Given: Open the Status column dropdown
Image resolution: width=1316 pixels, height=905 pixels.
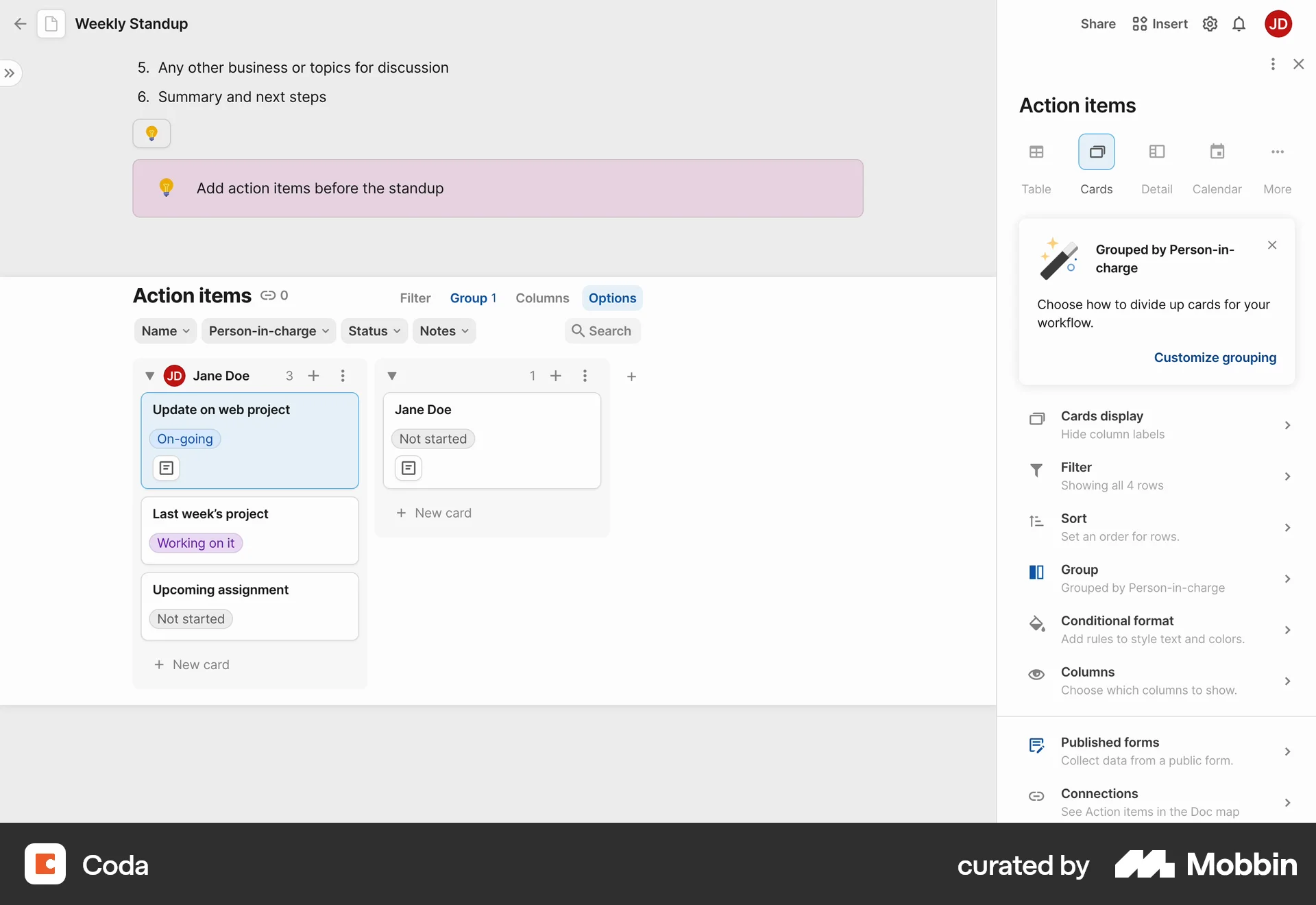Looking at the screenshot, I should coord(374,330).
